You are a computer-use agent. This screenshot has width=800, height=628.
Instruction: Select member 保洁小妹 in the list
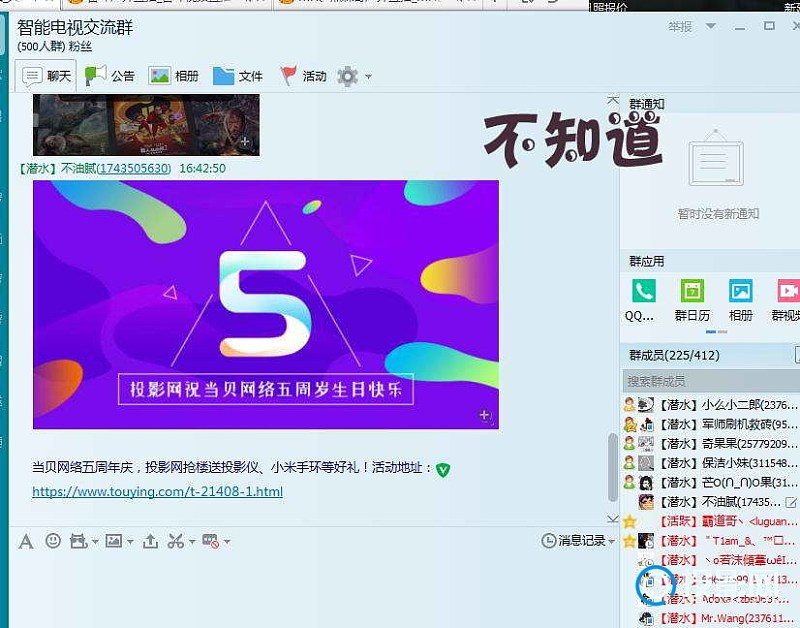pos(711,463)
